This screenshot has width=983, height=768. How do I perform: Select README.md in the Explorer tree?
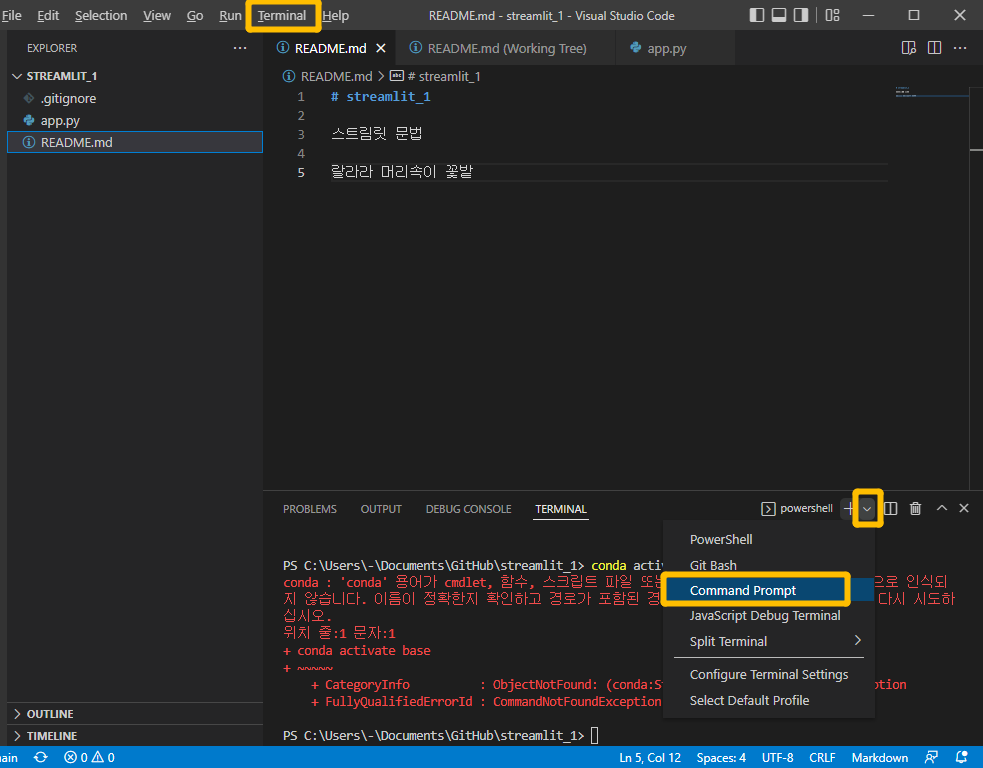pyautogui.click(x=135, y=142)
